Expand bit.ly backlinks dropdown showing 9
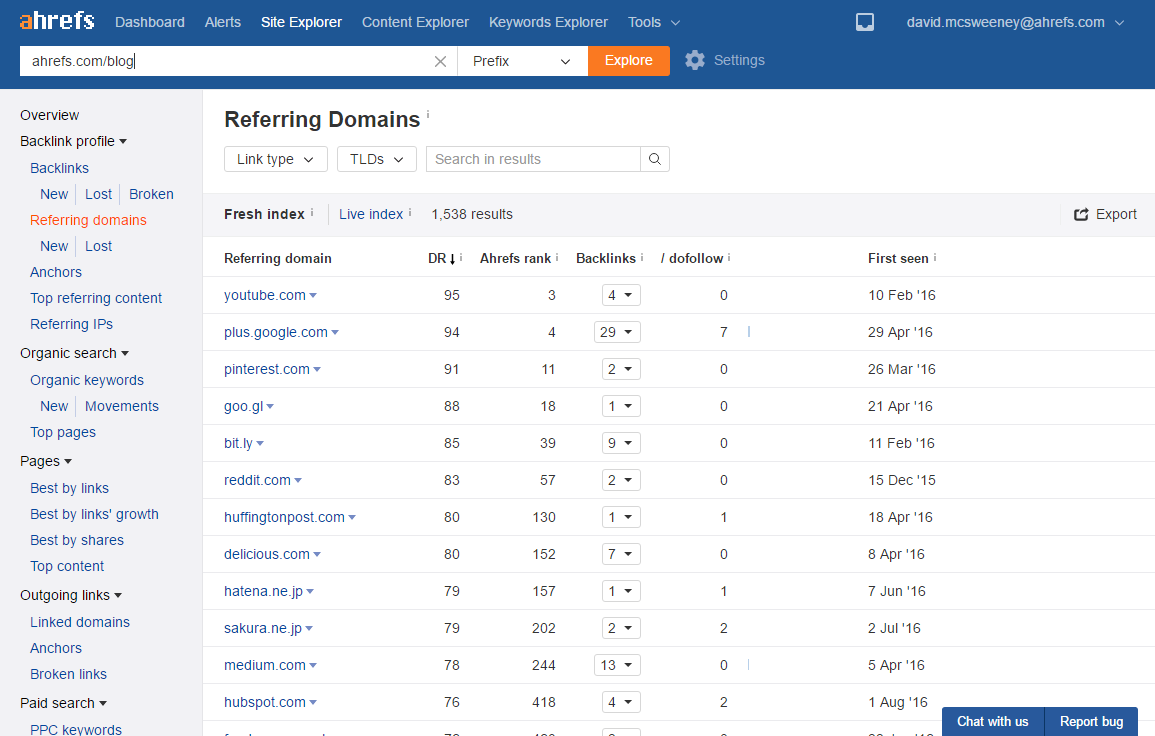 pyautogui.click(x=621, y=444)
